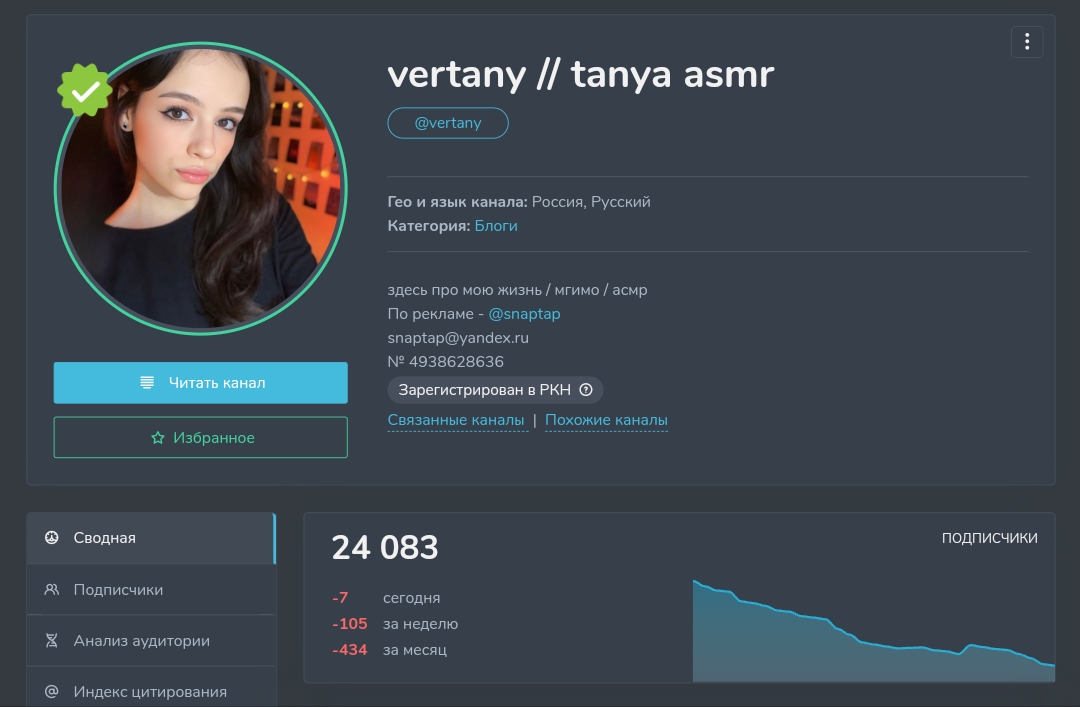Click the question mark icon beside РКН
Image resolution: width=1080 pixels, height=707 pixels.
pos(585,390)
